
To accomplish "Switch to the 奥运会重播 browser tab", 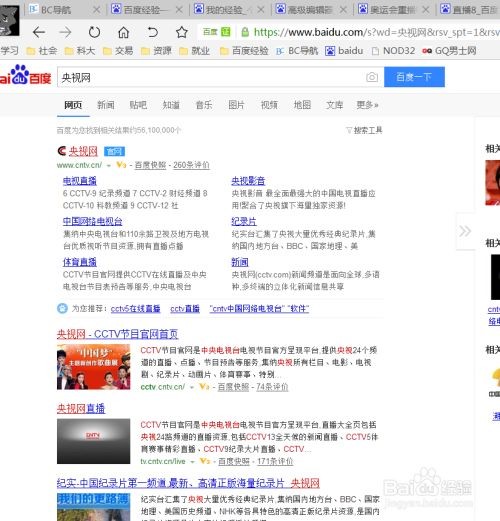I will 392,10.
